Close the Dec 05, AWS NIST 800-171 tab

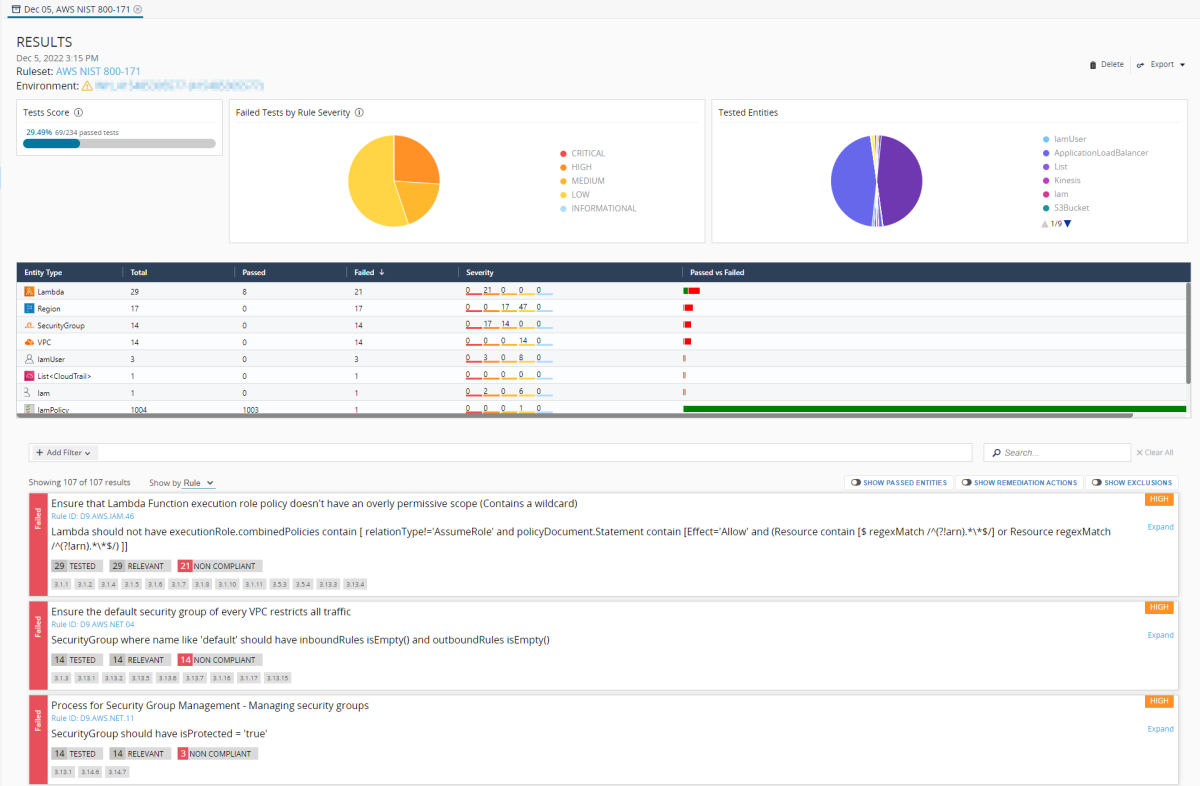(138, 9)
